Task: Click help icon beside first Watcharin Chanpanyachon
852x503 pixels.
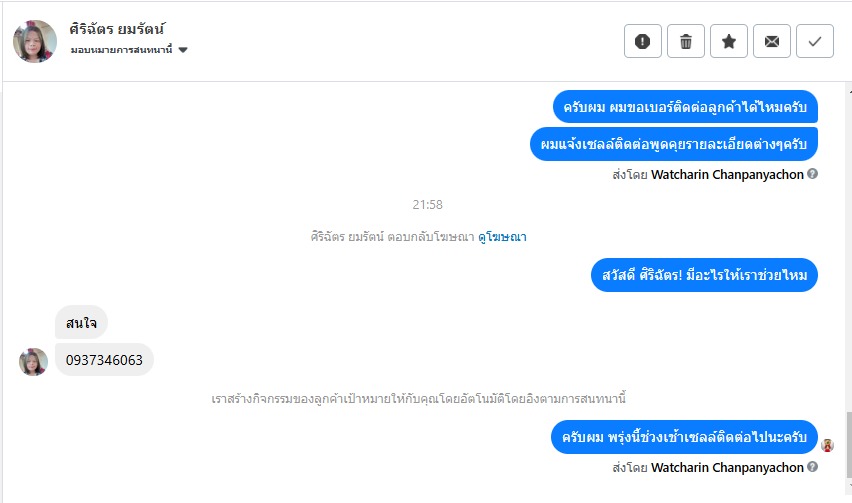Action: (x=813, y=174)
